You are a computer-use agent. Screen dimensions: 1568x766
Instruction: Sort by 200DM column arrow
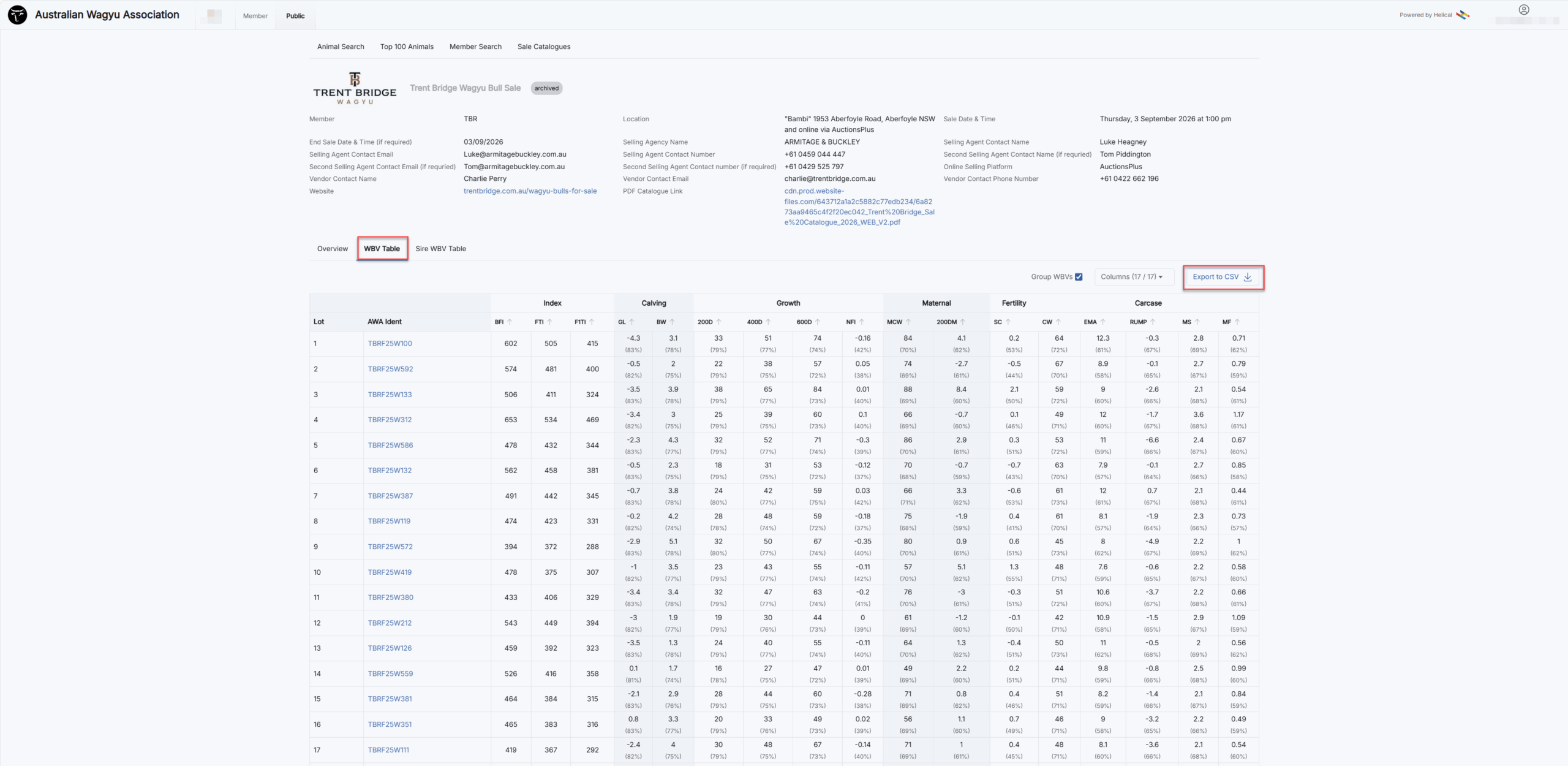[963, 322]
